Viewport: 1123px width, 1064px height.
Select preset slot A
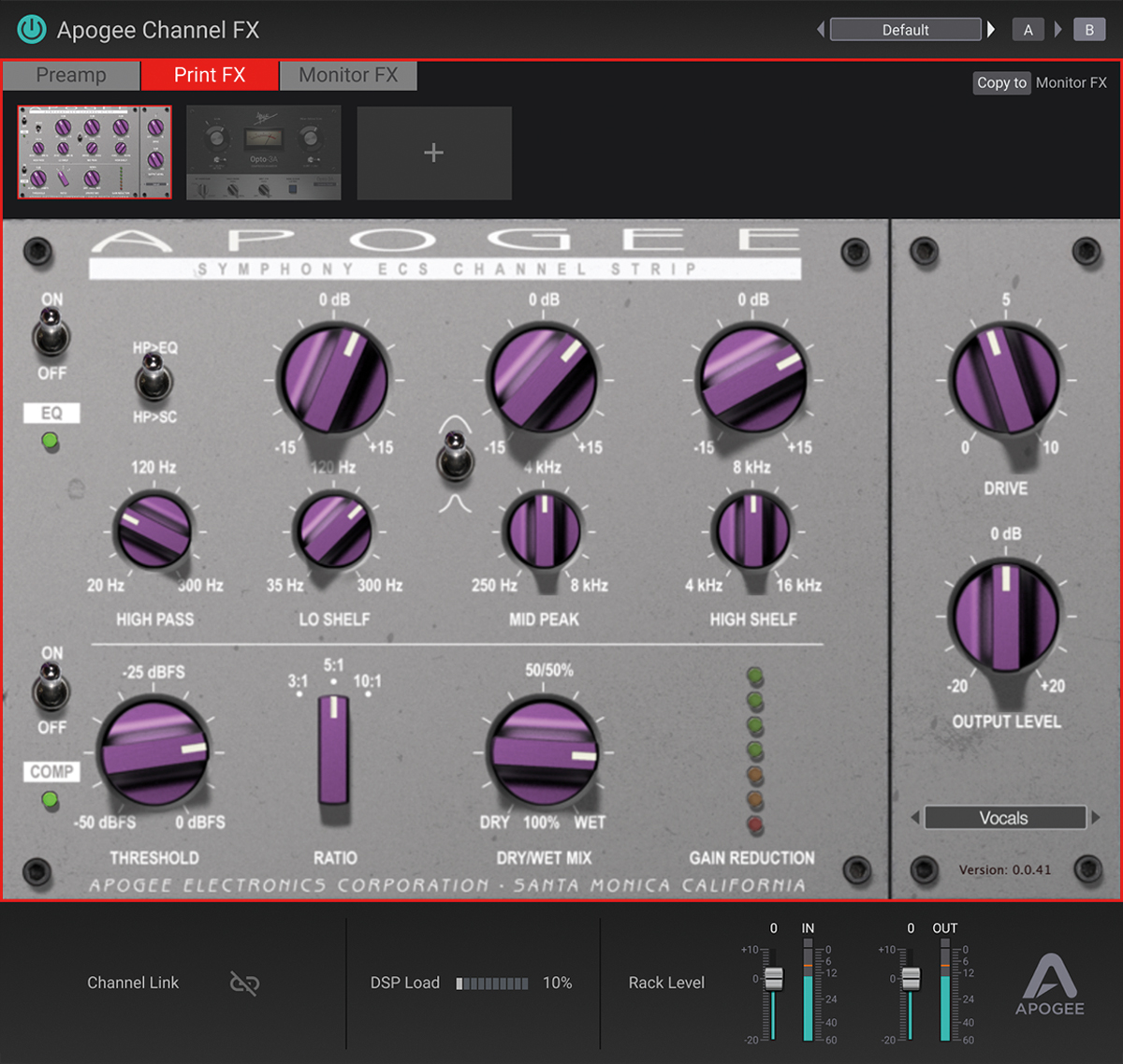[x=1028, y=29]
